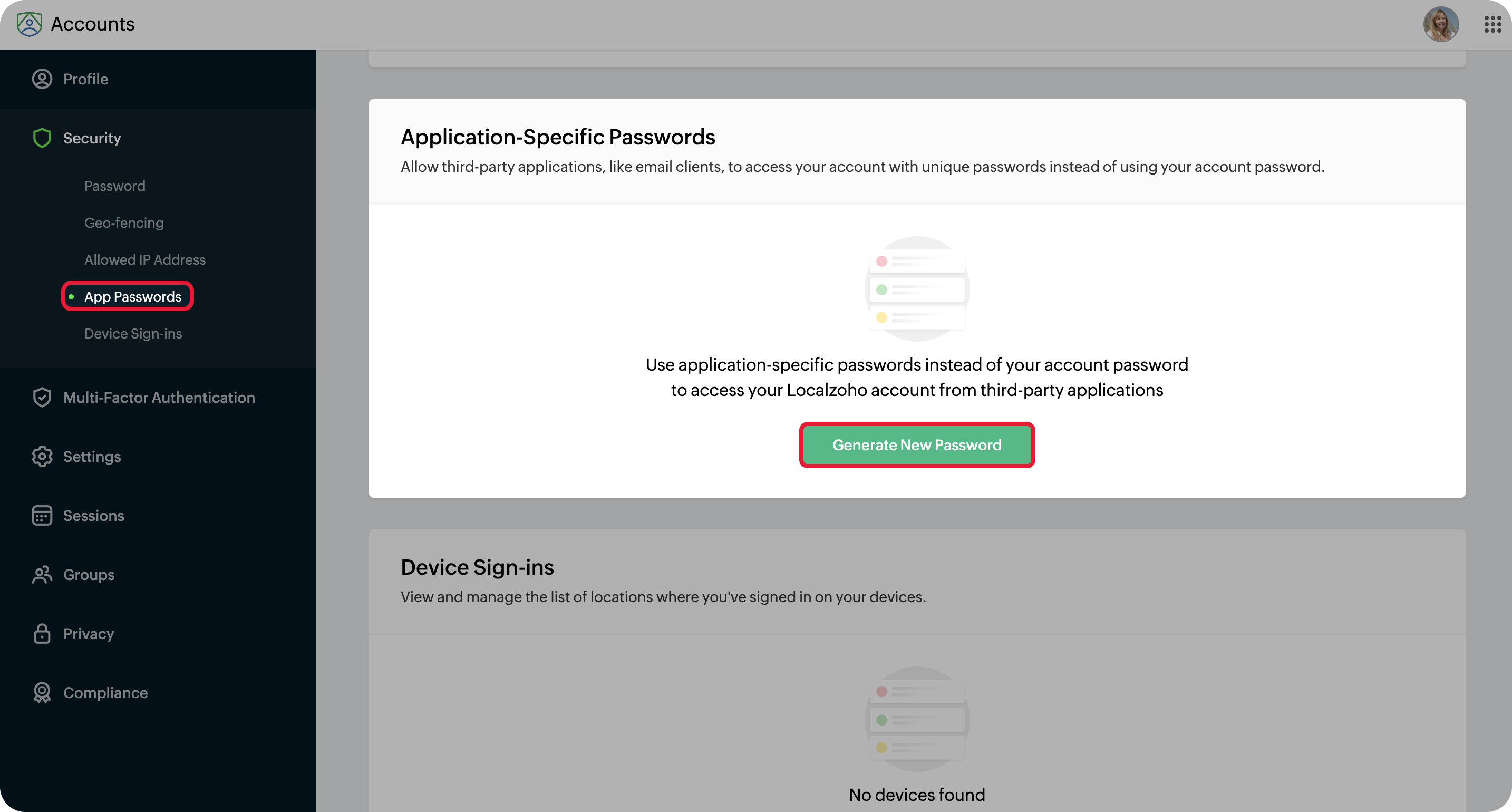Open the Password submenu item
The height and width of the screenshot is (812, 1512).
(x=115, y=186)
